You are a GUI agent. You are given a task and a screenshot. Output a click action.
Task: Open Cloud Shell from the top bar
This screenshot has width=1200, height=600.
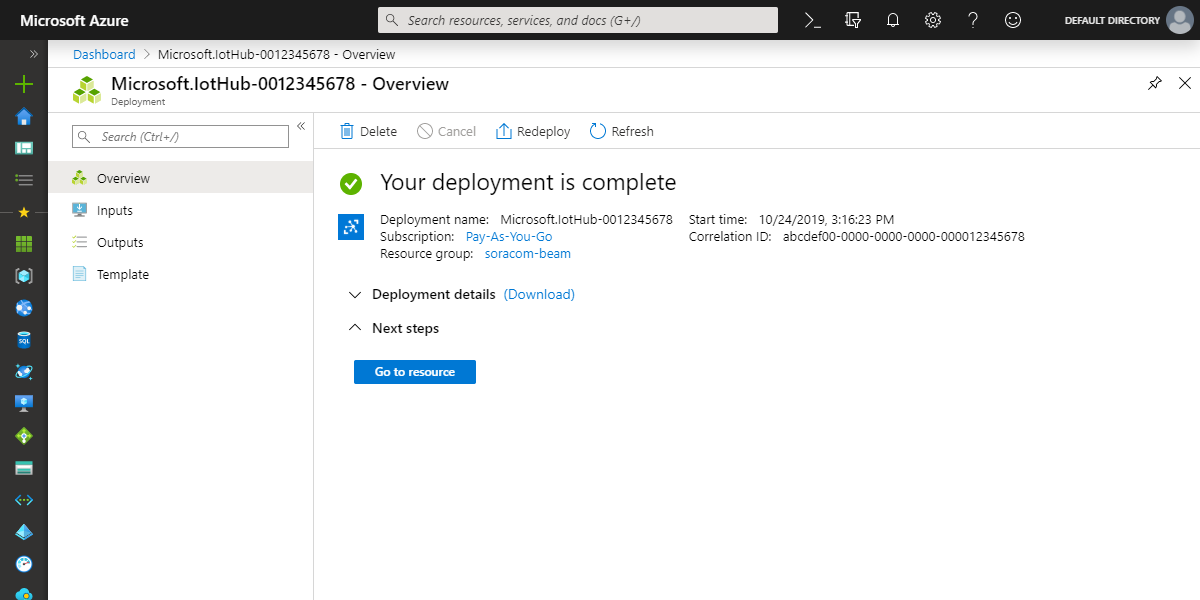pos(813,20)
